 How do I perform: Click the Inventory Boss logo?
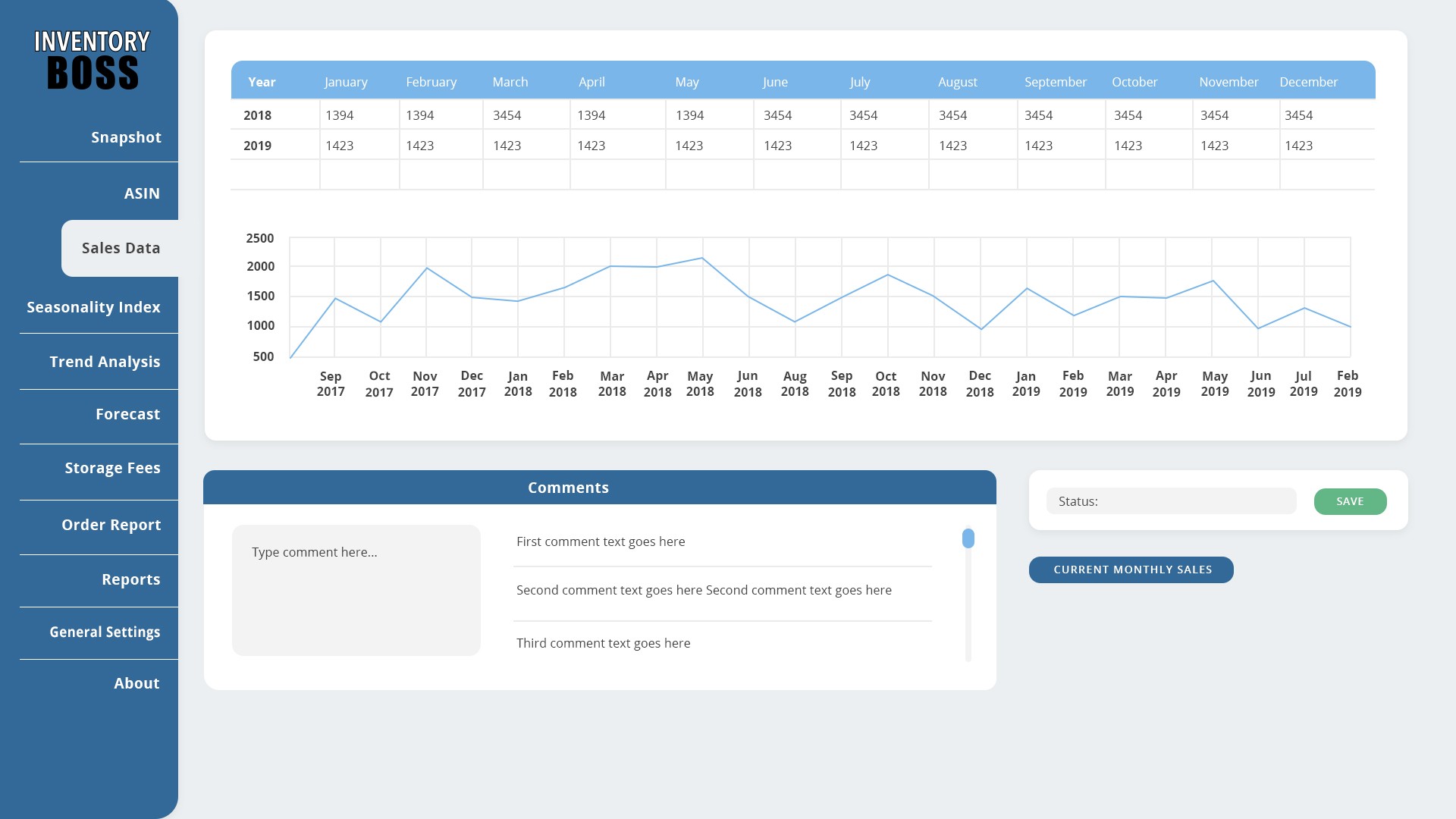92,60
